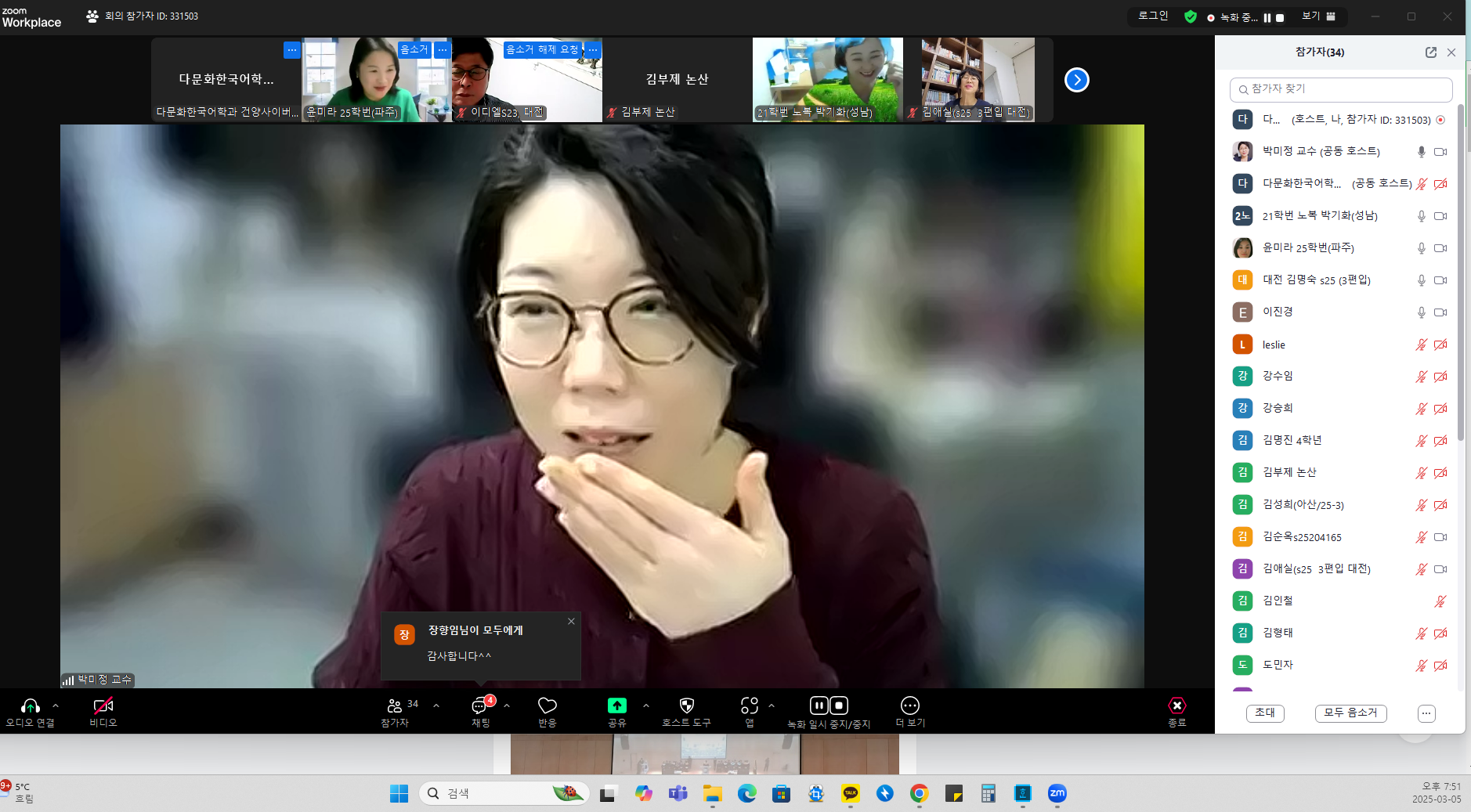Open the reactions heart icon

click(x=548, y=706)
